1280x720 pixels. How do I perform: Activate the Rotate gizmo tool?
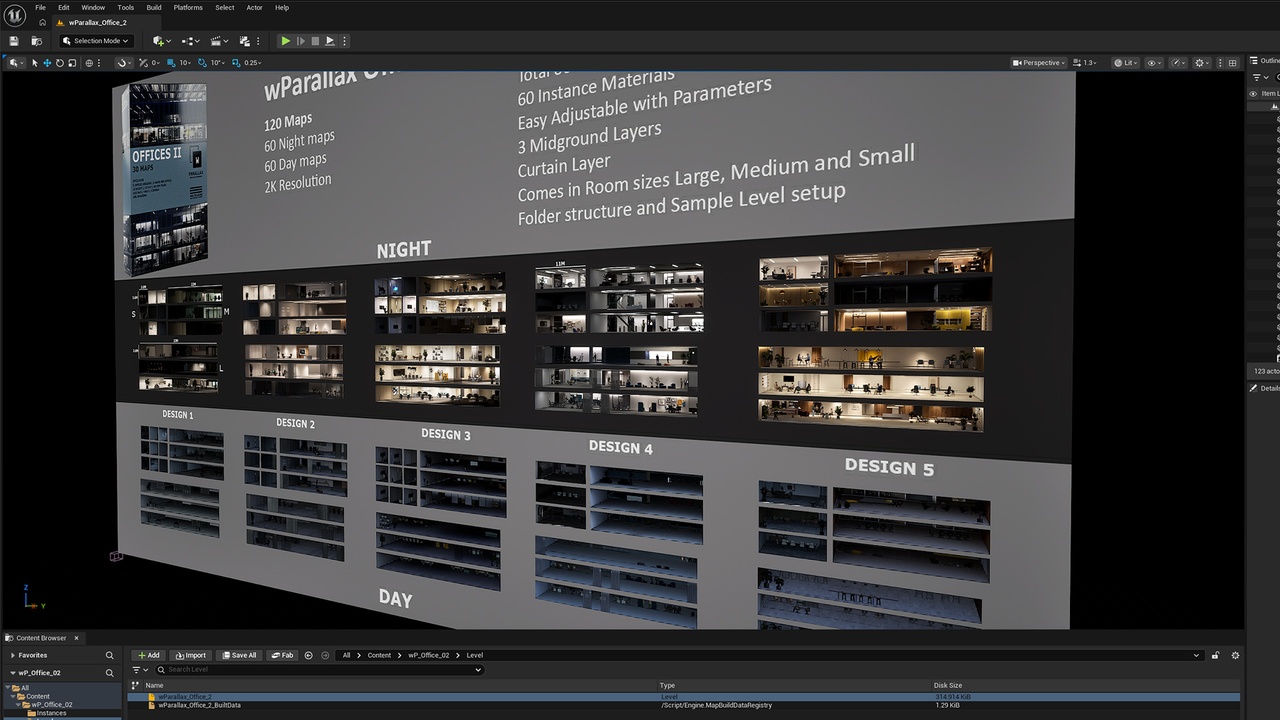click(x=59, y=63)
